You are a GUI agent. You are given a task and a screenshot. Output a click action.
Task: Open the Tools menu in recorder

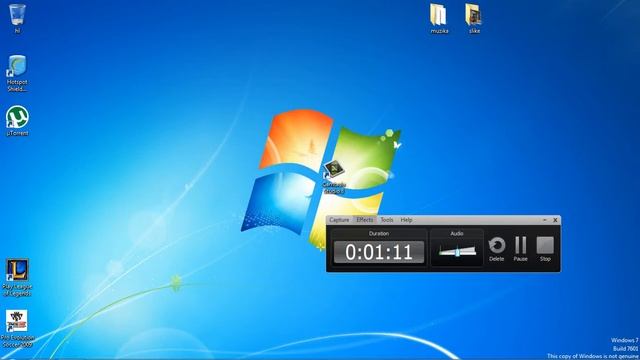(387, 220)
